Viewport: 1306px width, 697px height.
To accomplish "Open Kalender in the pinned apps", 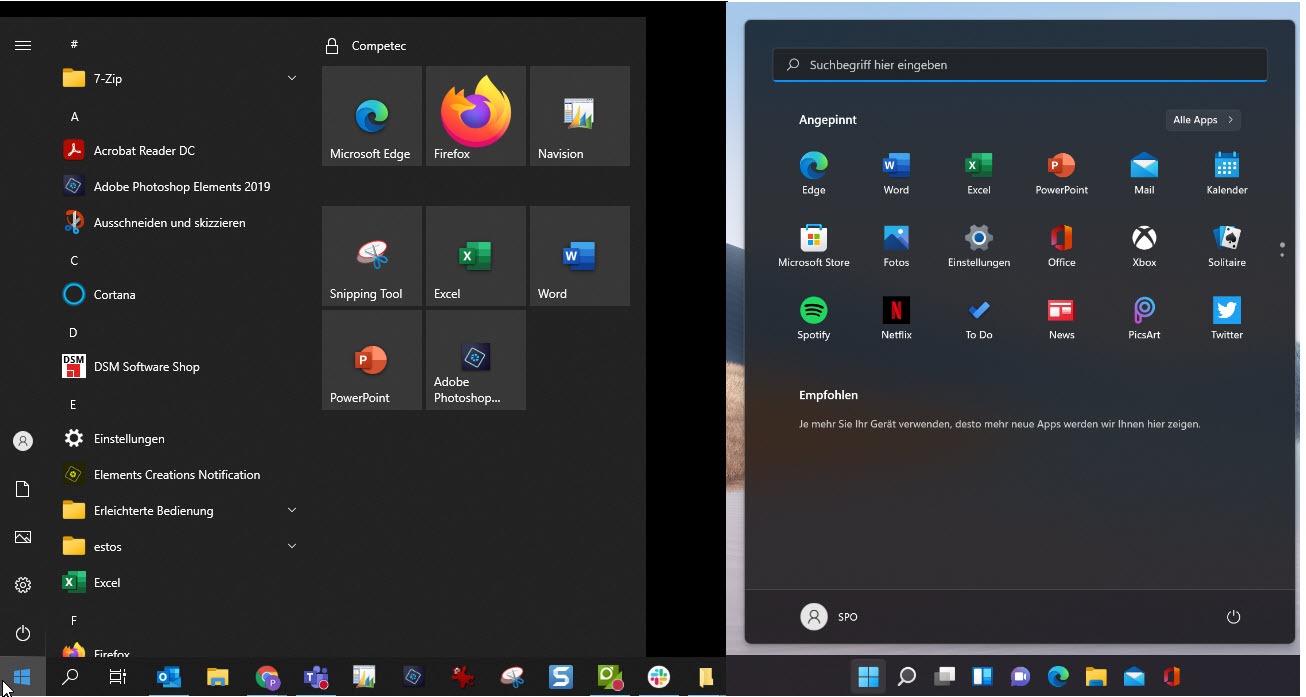I will [x=1227, y=174].
